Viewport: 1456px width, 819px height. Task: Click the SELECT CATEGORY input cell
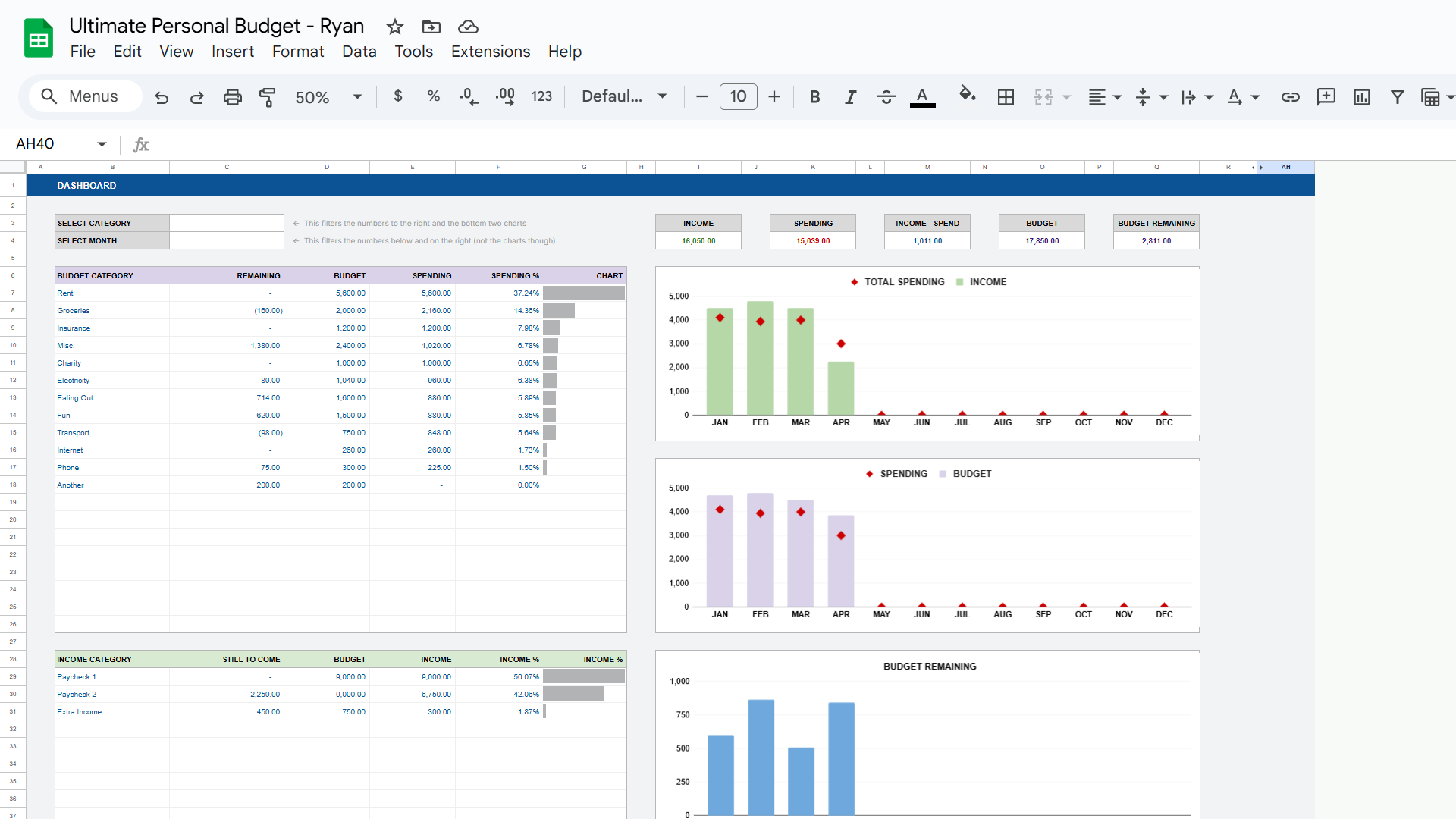(226, 223)
